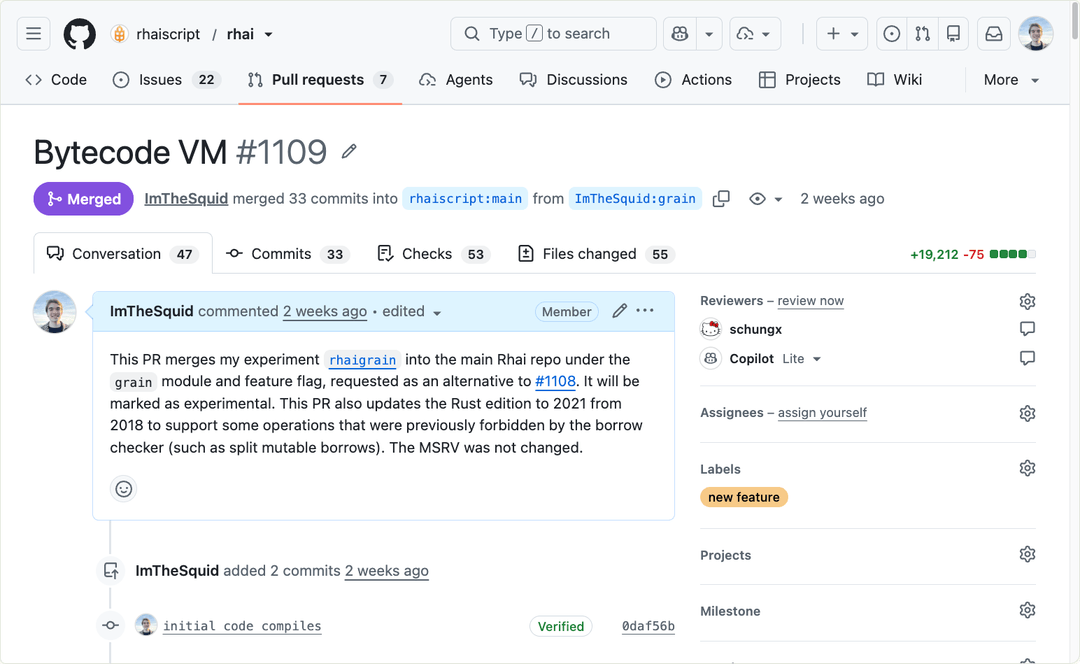This screenshot has height=664, width=1080.
Task: Open the Pull requests tab
Action: pos(320,80)
